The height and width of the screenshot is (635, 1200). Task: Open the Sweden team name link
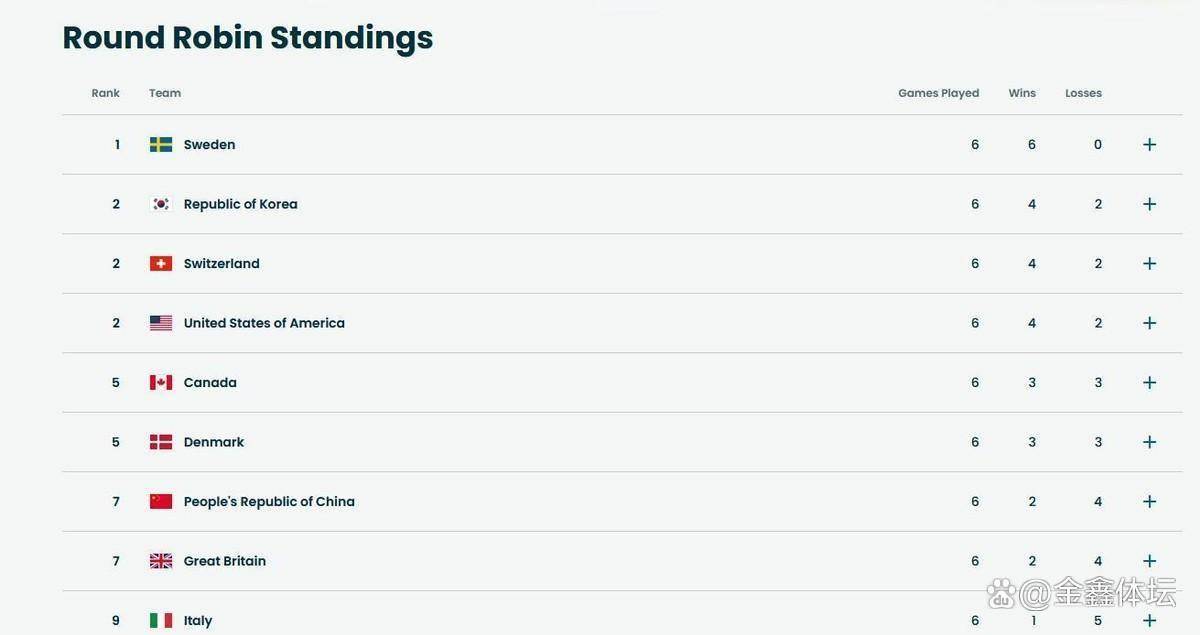point(209,145)
